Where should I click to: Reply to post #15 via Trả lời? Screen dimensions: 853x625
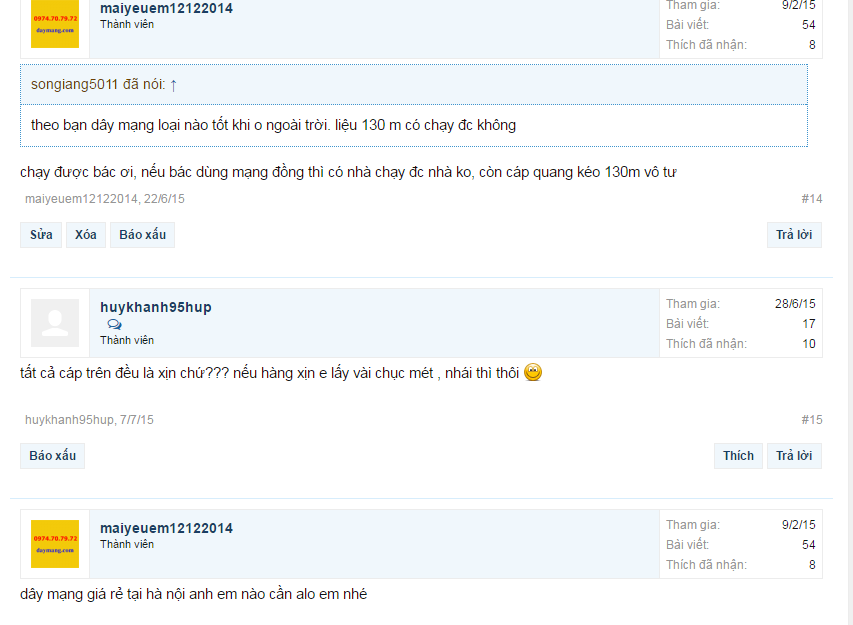pyautogui.click(x=793, y=456)
